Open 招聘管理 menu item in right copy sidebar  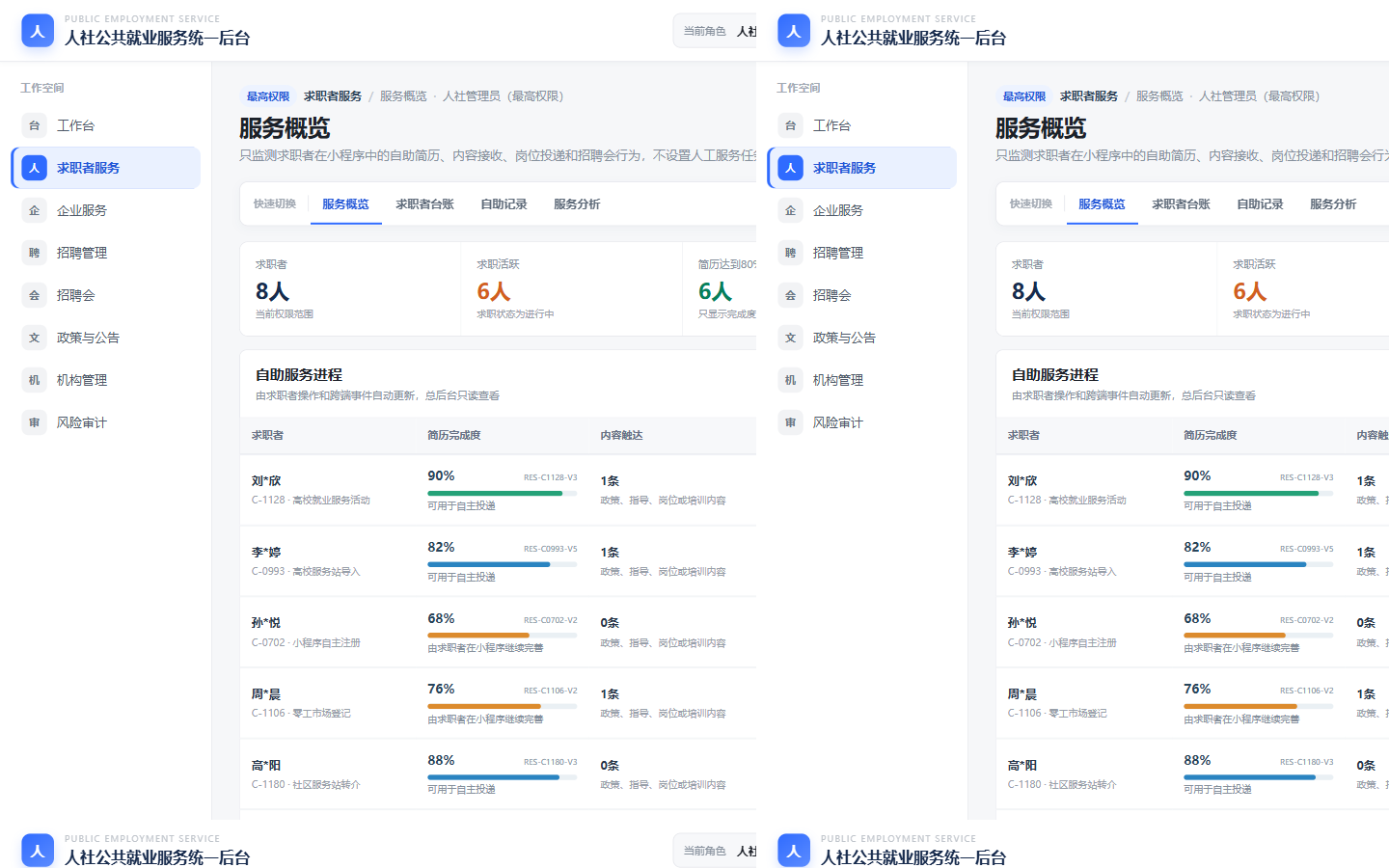(862, 253)
